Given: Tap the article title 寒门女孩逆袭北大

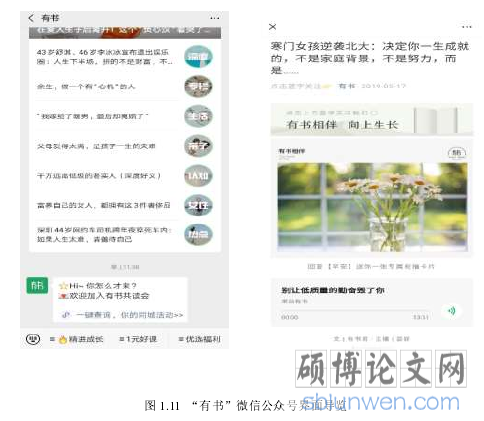Looking at the screenshot, I should 370,58.
